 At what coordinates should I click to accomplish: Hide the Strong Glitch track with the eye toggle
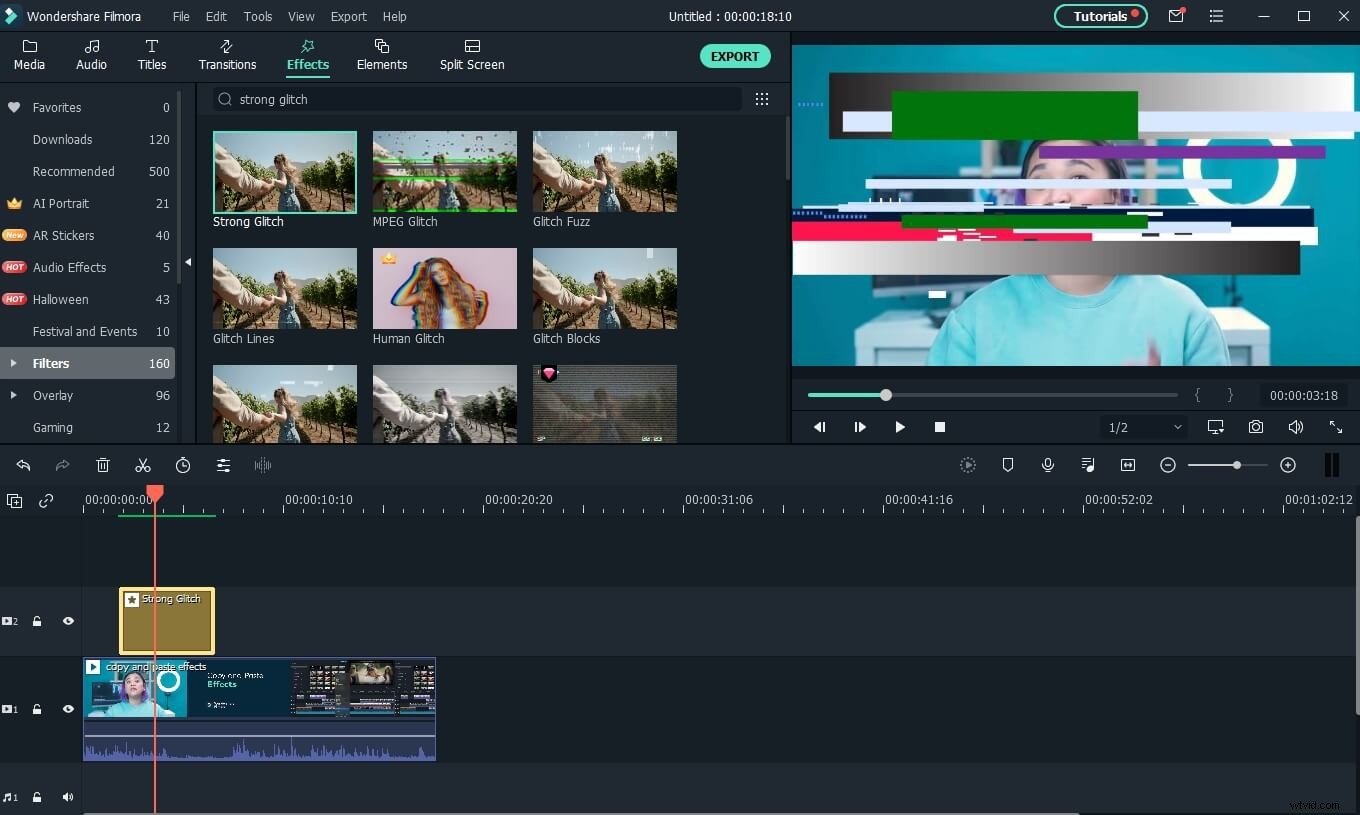click(68, 621)
